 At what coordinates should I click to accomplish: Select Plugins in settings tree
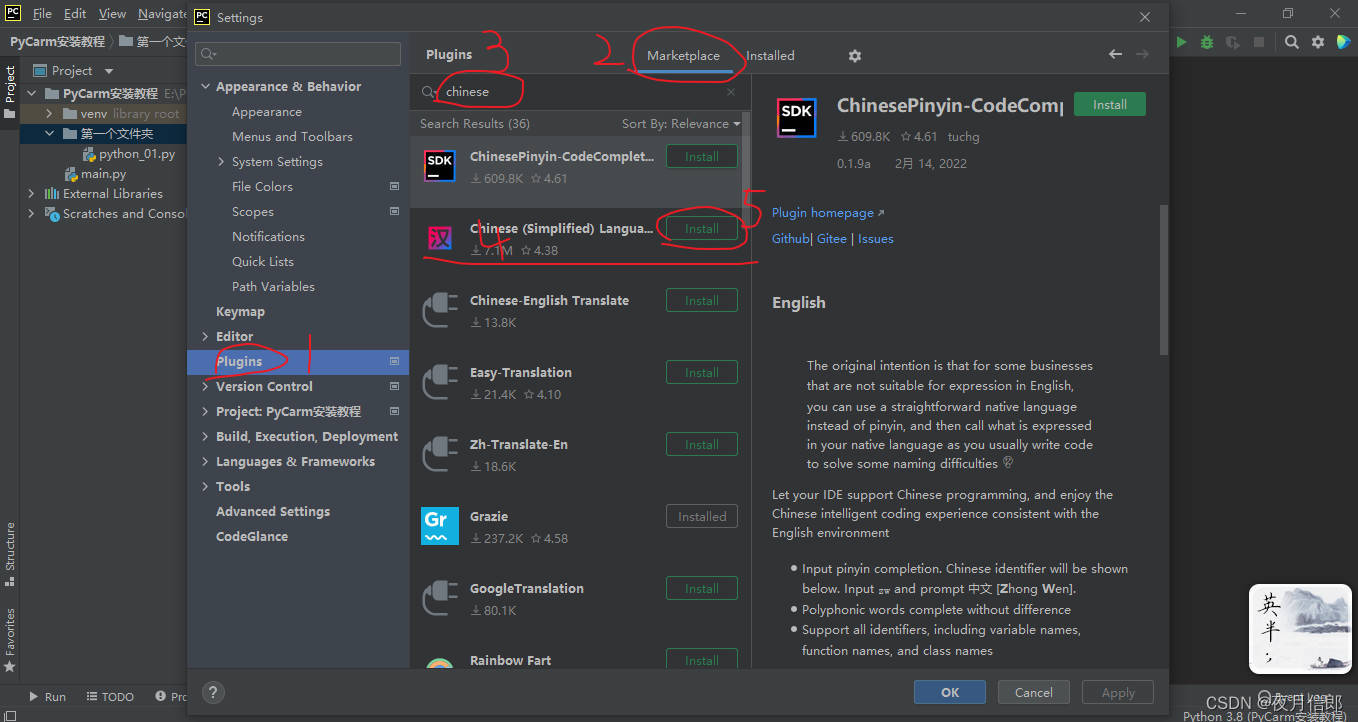pyautogui.click(x=298, y=362)
